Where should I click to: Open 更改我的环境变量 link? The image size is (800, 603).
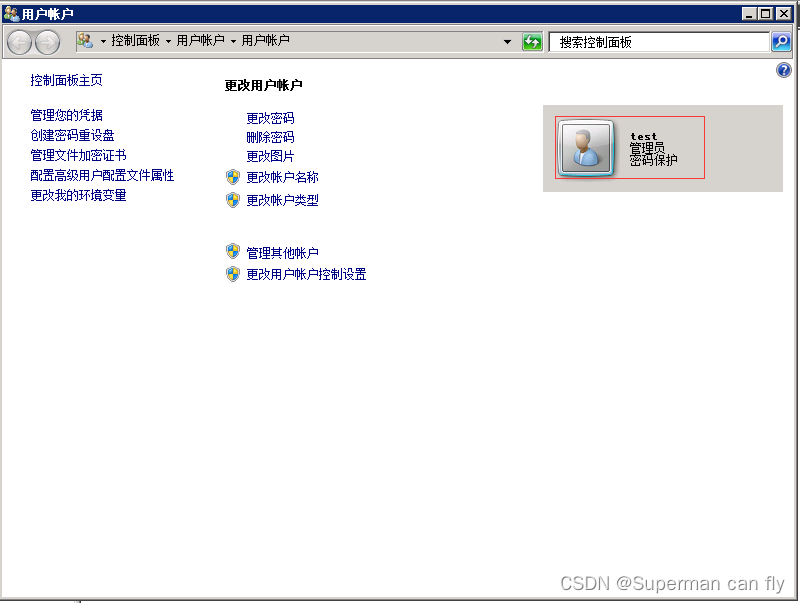[79, 195]
